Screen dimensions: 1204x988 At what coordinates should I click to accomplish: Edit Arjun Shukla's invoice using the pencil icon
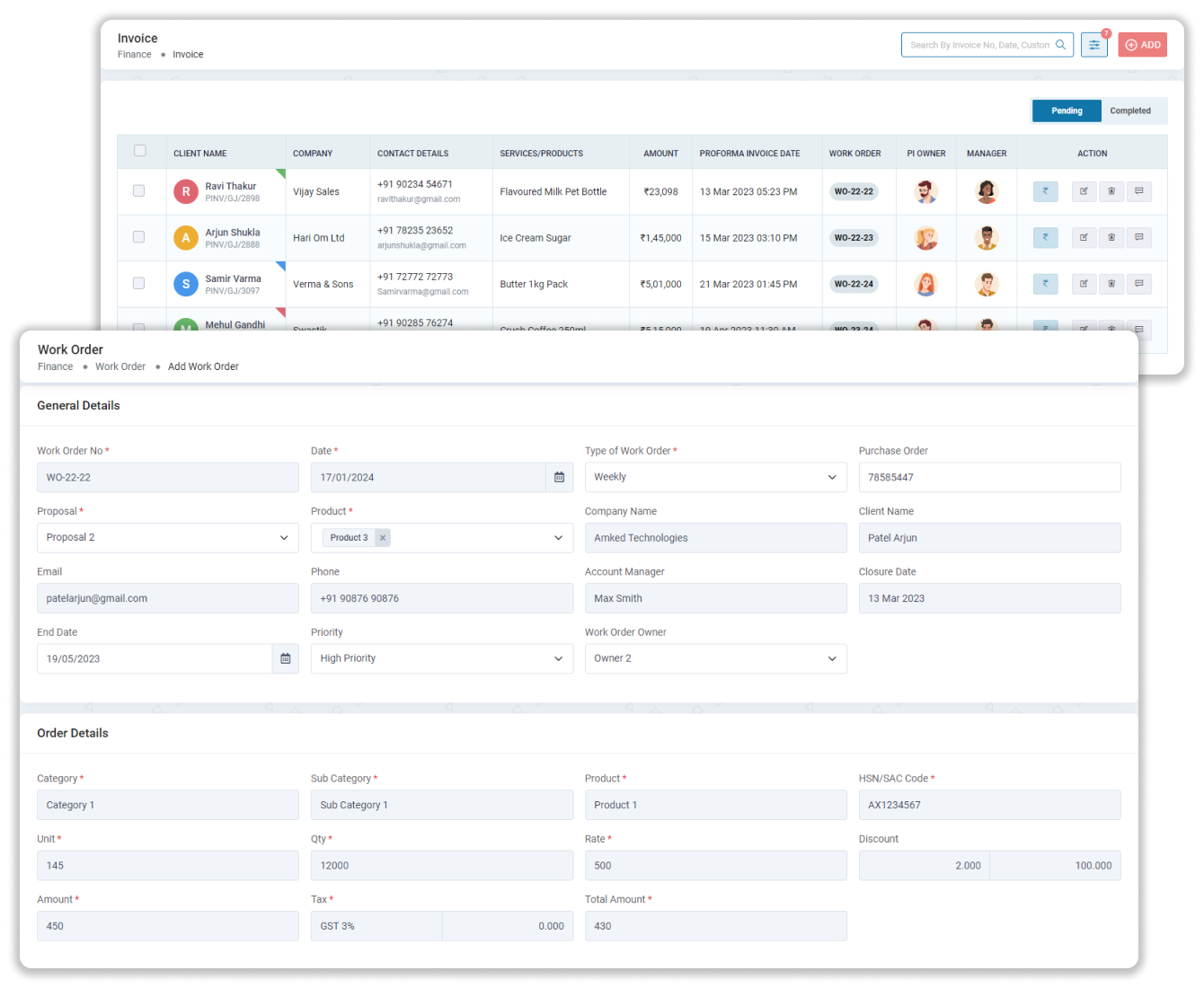click(1084, 238)
